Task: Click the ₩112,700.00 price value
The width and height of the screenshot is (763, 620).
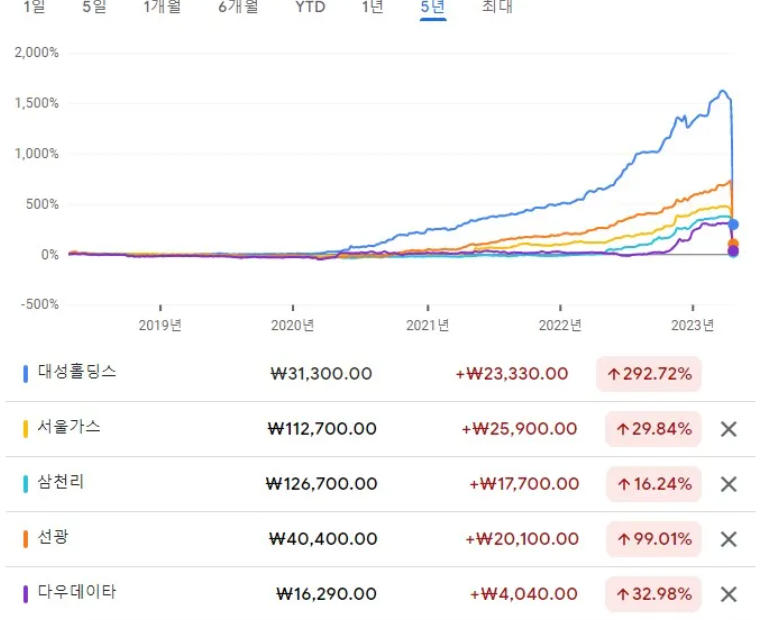Action: 322,429
